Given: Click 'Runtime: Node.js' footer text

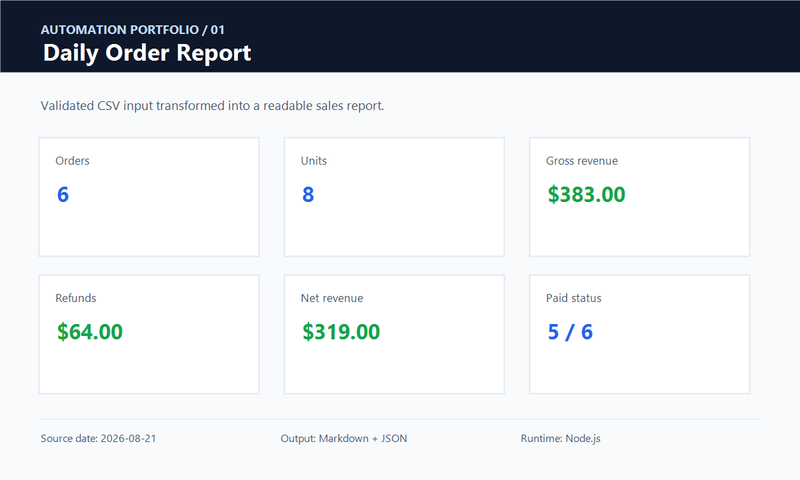Looking at the screenshot, I should pyautogui.click(x=561, y=438).
